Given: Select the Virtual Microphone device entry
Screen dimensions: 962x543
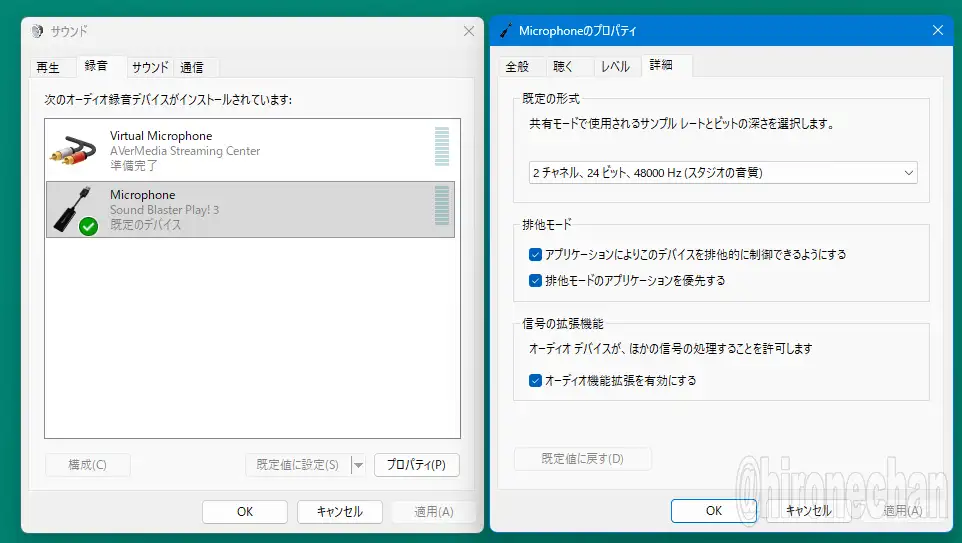Looking at the screenshot, I should (x=252, y=150).
